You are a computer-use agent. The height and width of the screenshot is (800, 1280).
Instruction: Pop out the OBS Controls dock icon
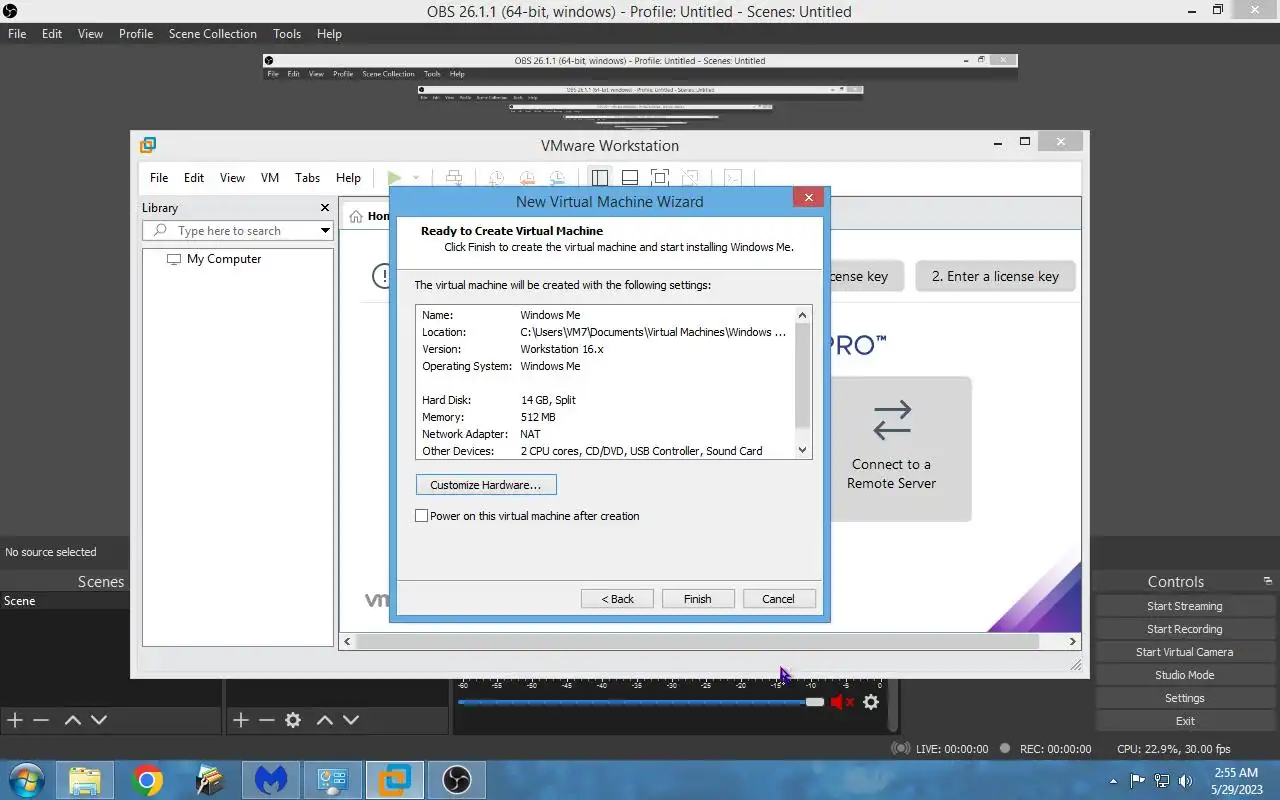pos(1268,581)
